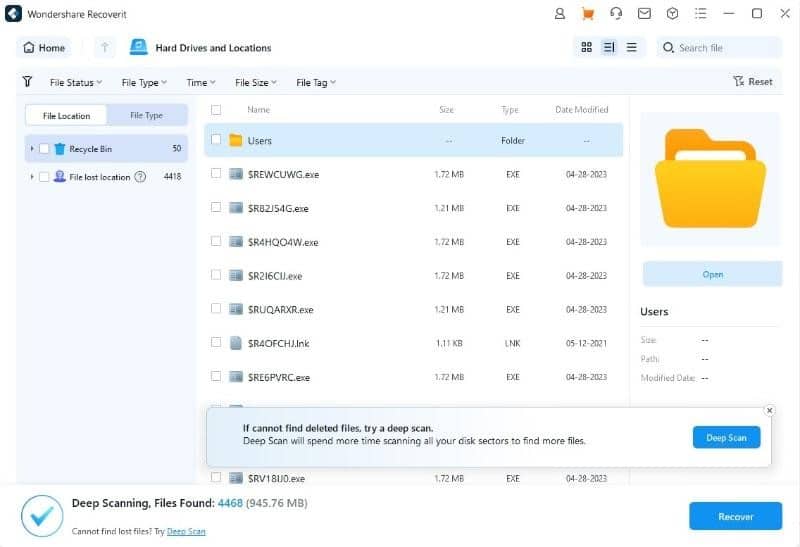Click the filter funnel icon
This screenshot has width=800, height=547.
coord(28,82)
